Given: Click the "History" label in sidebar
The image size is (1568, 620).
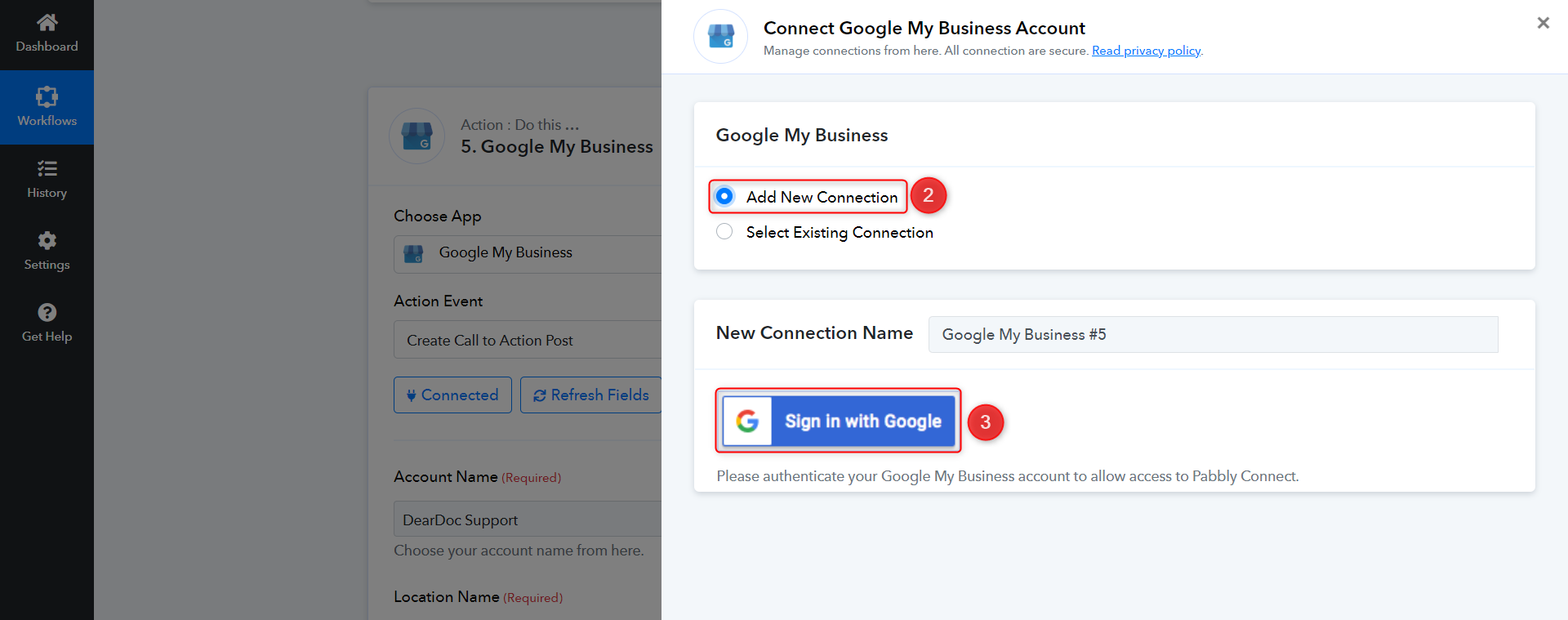Looking at the screenshot, I should tap(47, 193).
